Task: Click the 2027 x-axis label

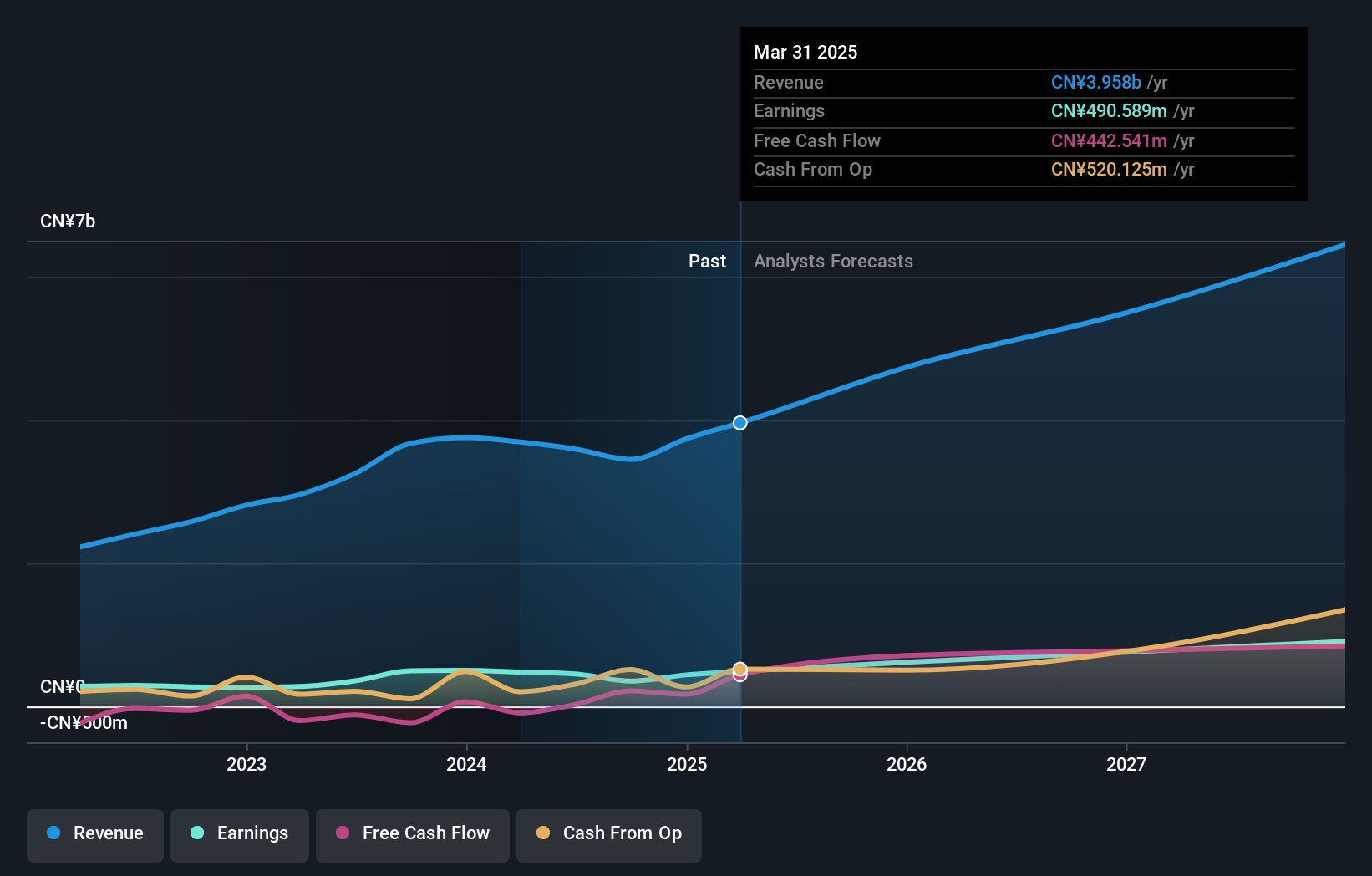Action: coord(1126,764)
